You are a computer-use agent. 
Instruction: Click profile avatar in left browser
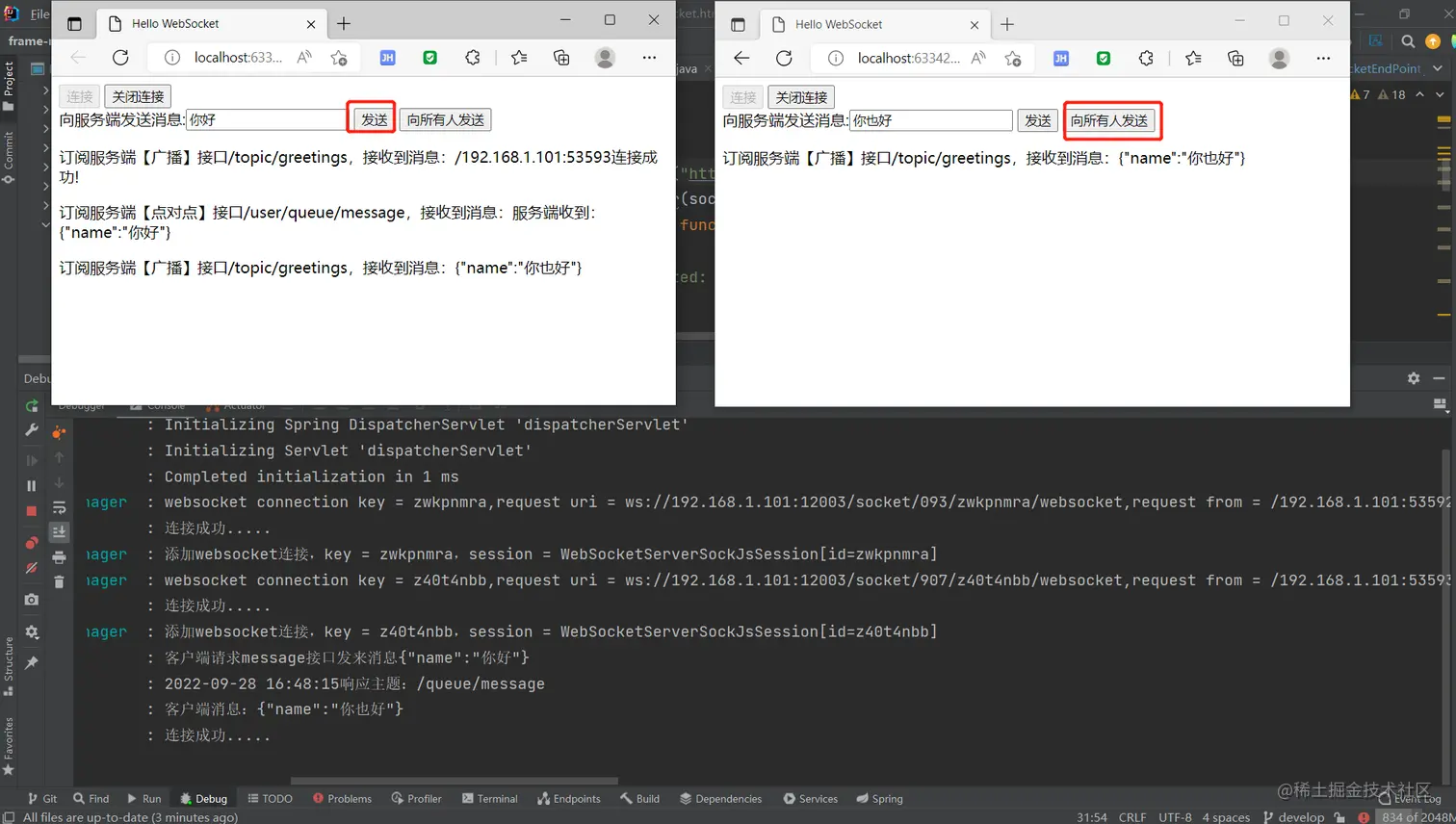pos(605,58)
